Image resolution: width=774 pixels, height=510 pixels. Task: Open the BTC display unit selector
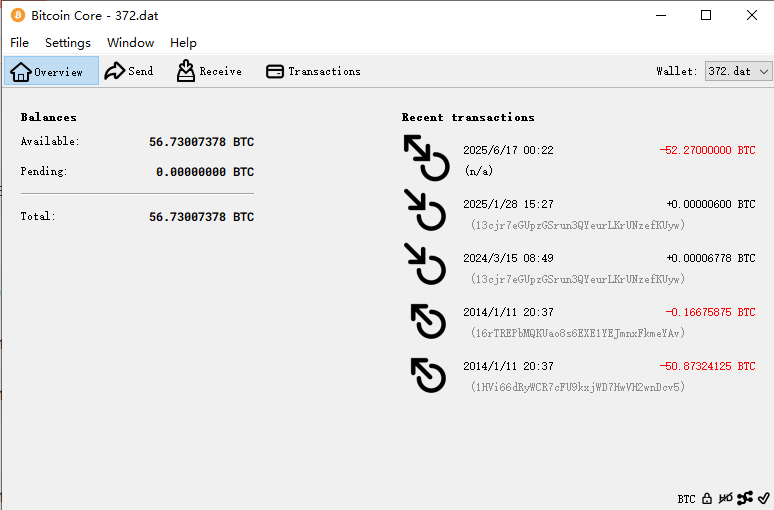(x=686, y=498)
